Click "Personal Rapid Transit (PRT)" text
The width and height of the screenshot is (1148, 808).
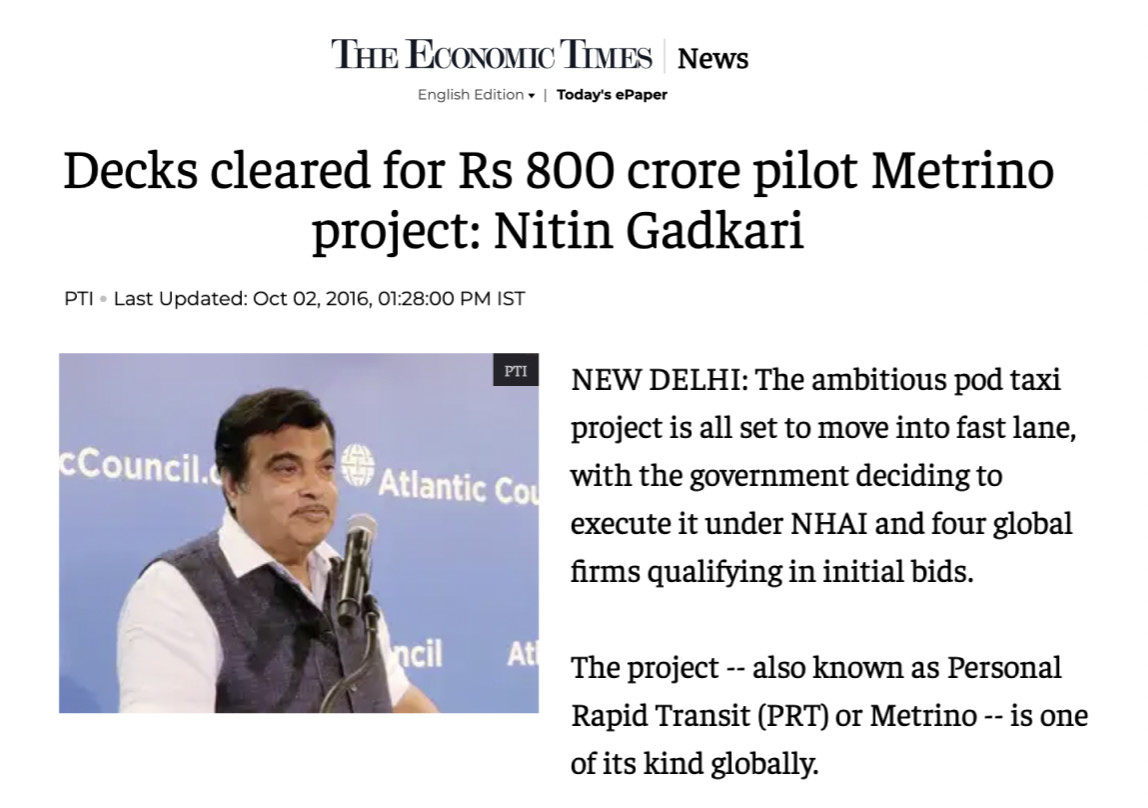coord(713,715)
